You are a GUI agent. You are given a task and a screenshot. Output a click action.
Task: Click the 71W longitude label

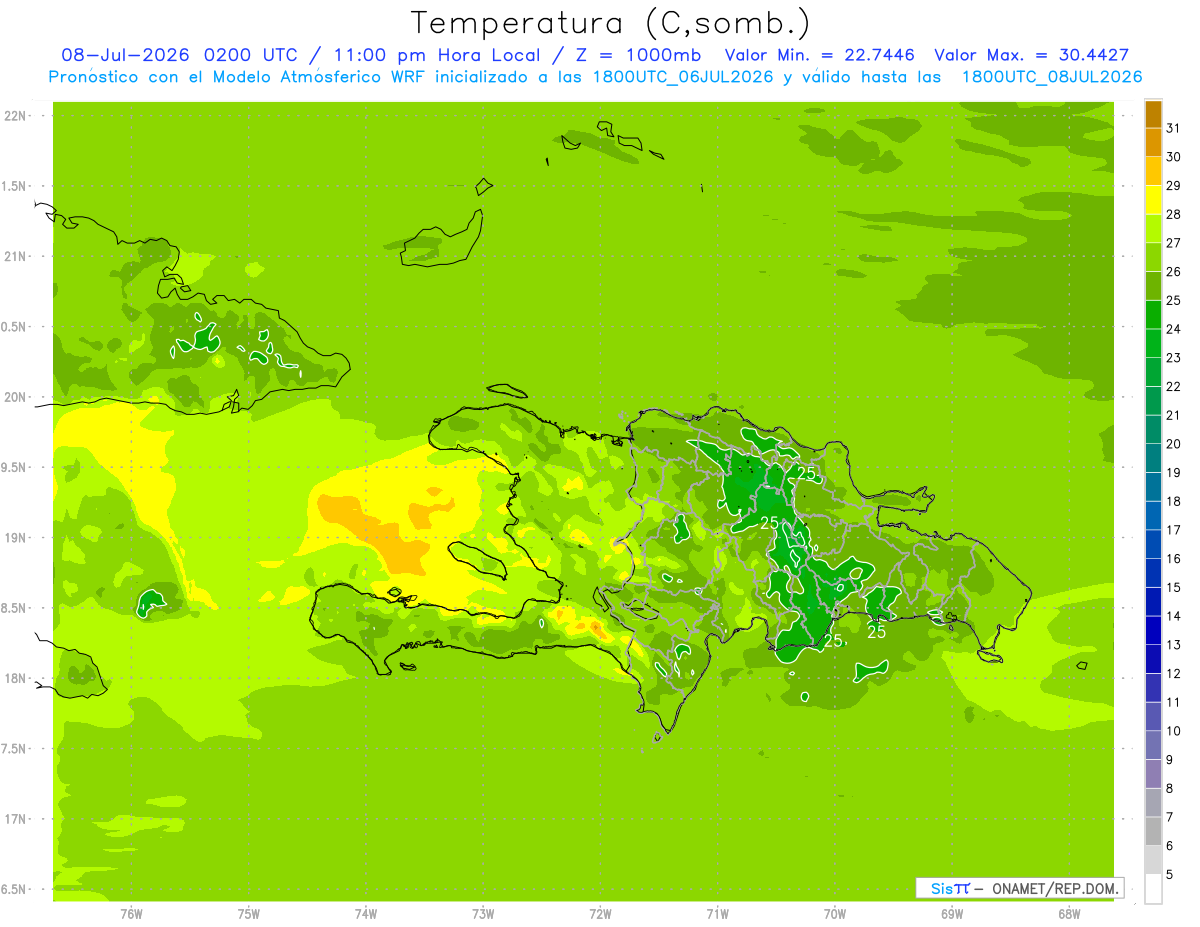point(717,914)
